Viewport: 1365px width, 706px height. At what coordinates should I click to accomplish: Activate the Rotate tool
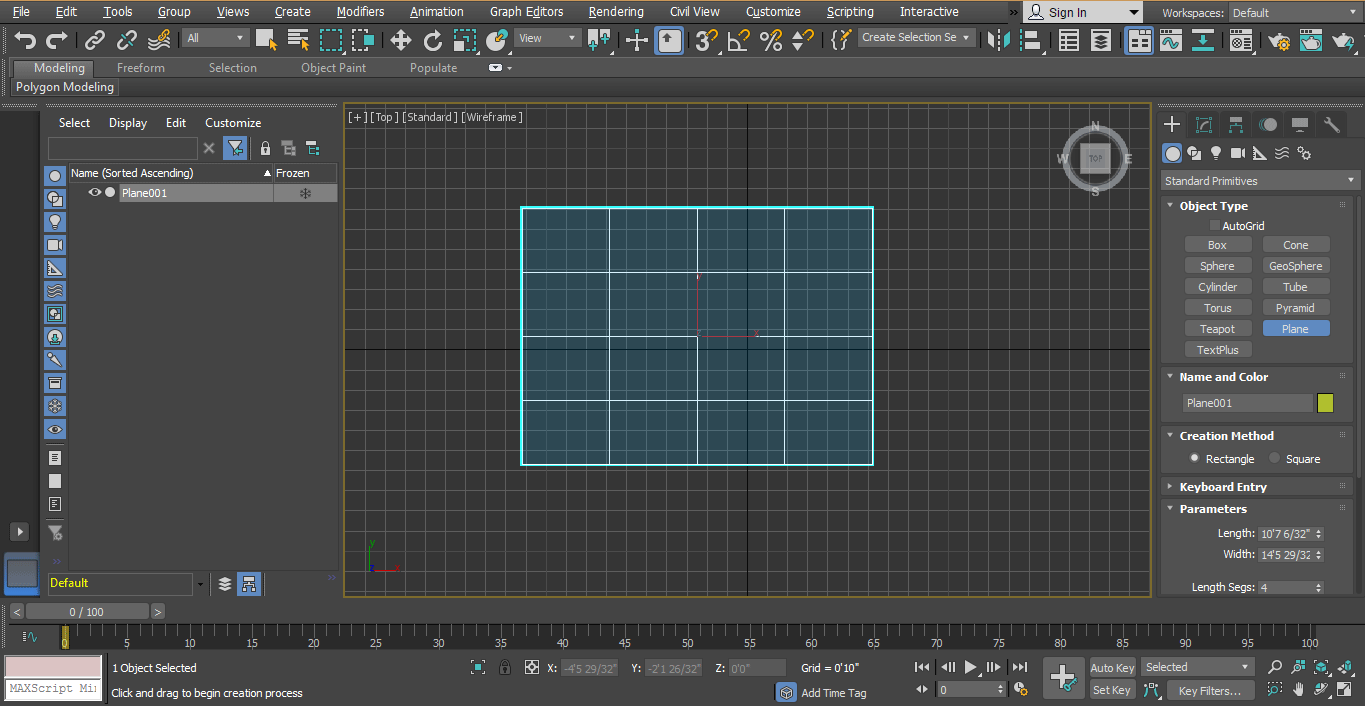[x=433, y=40]
